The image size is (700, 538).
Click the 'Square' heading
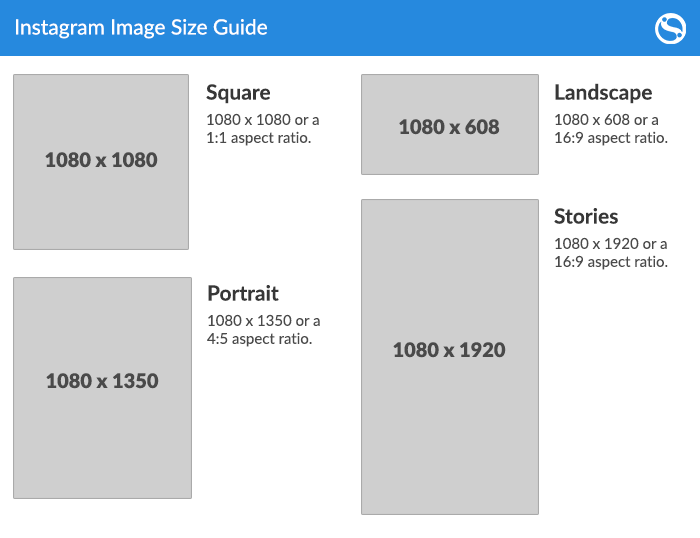pos(238,93)
